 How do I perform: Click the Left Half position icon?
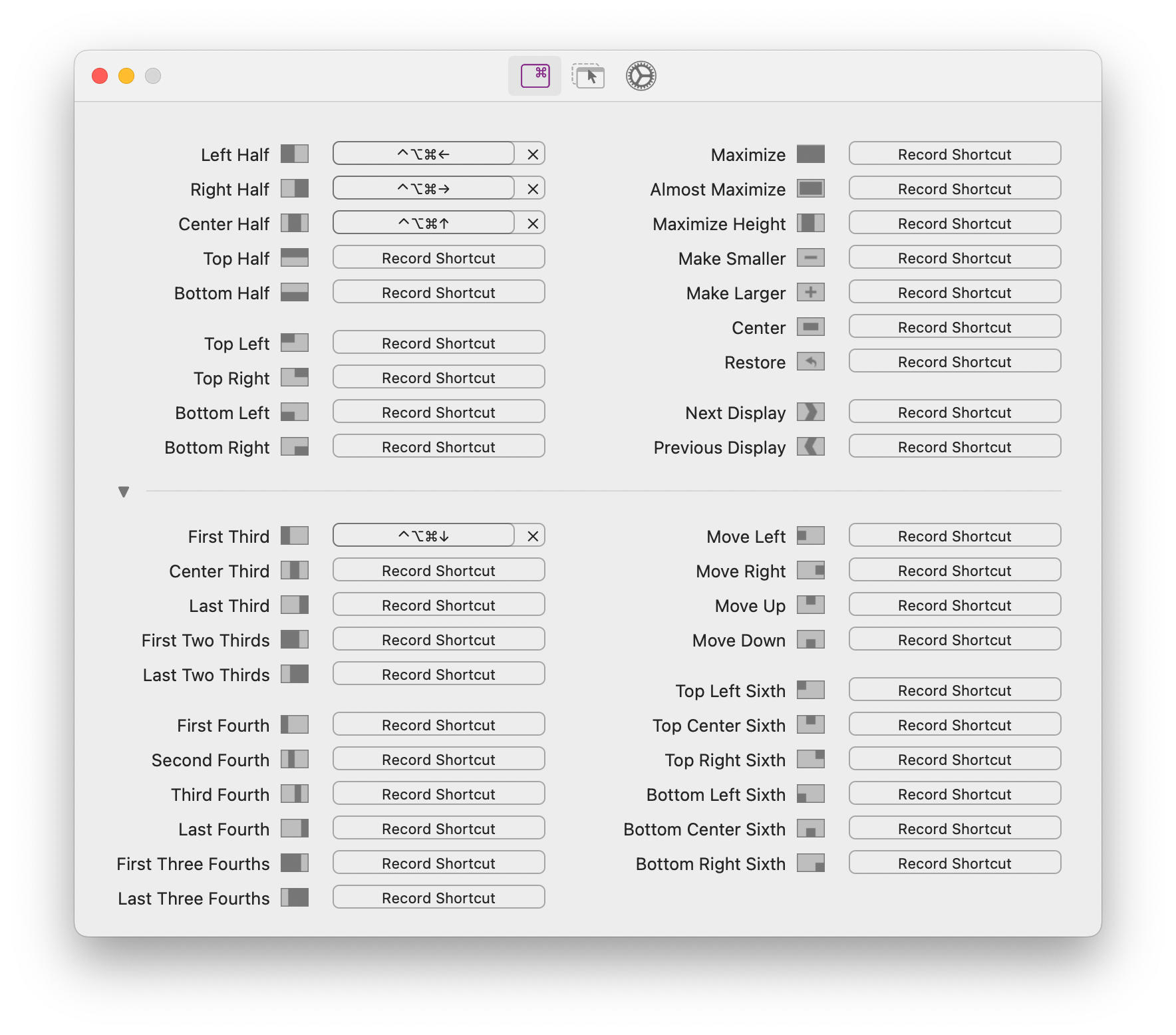point(295,154)
